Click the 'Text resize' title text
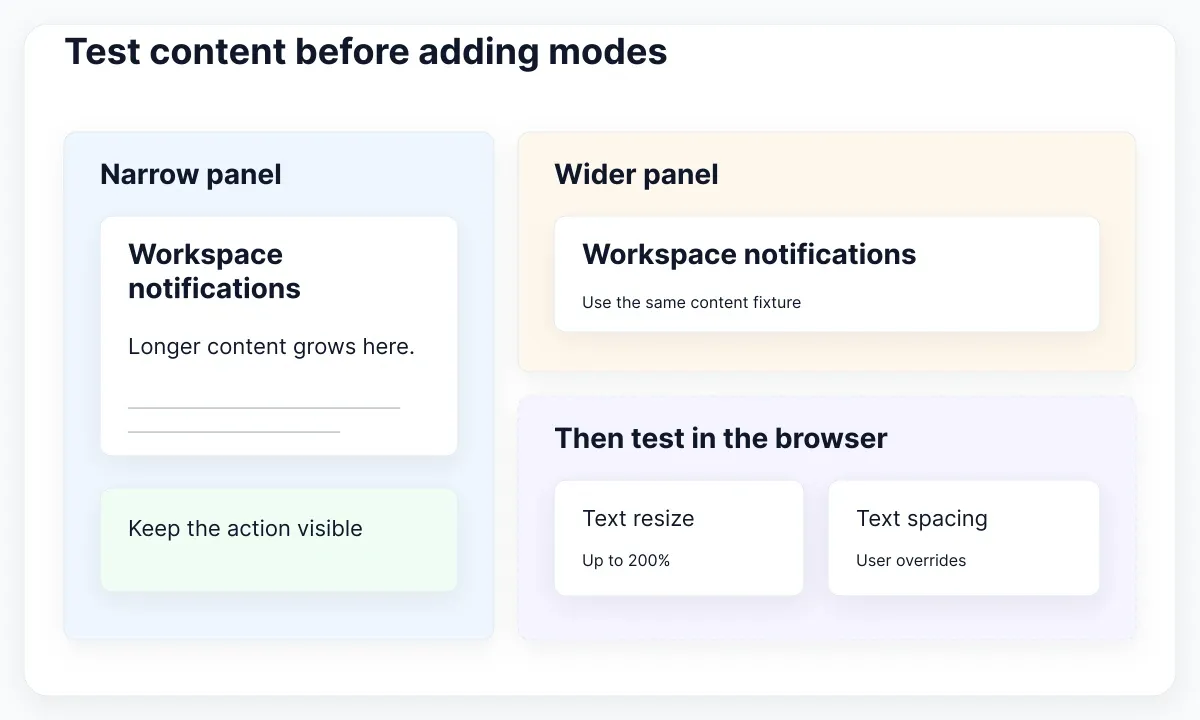 tap(638, 518)
